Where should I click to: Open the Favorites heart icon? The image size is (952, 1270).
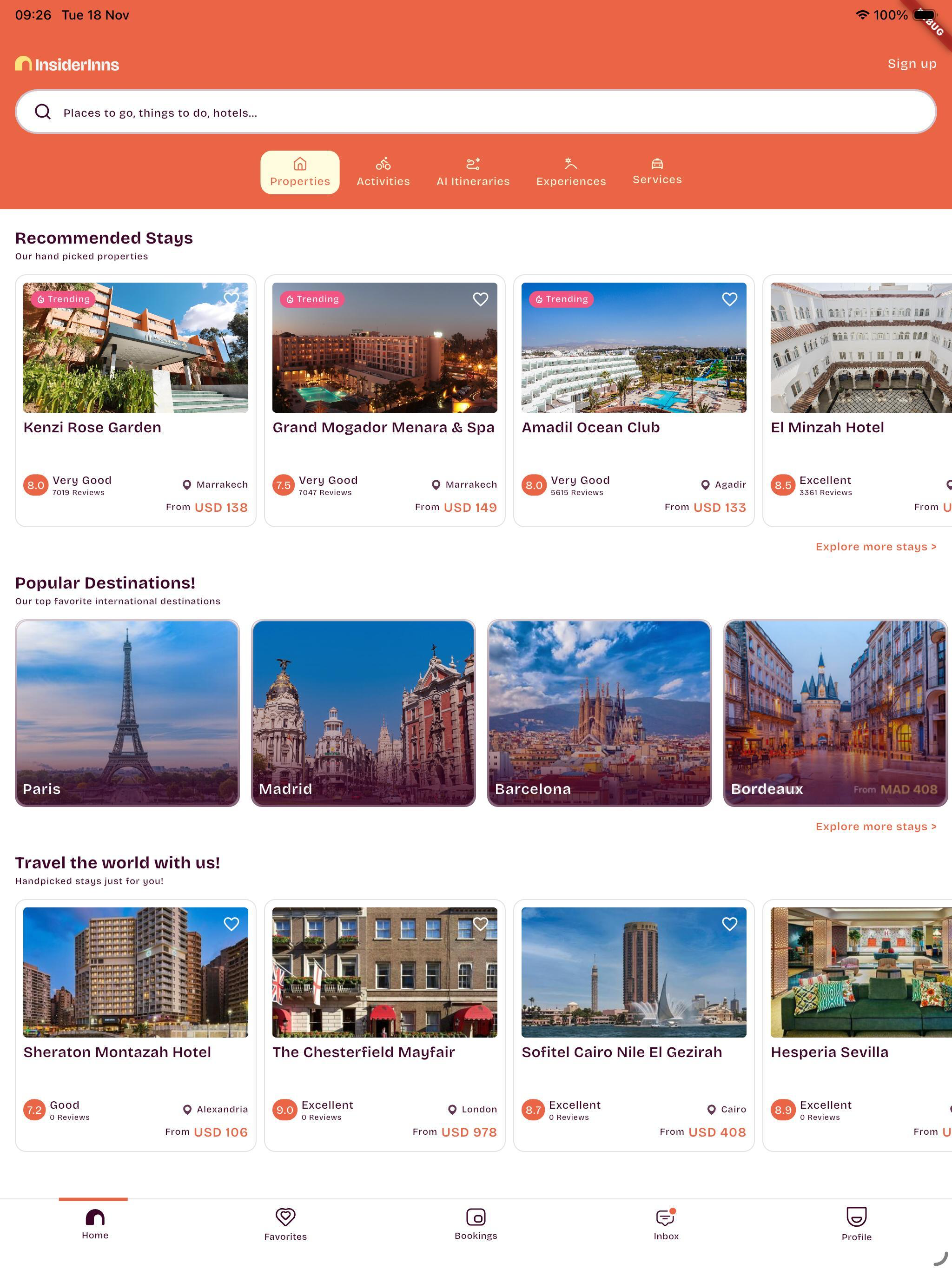[285, 1217]
